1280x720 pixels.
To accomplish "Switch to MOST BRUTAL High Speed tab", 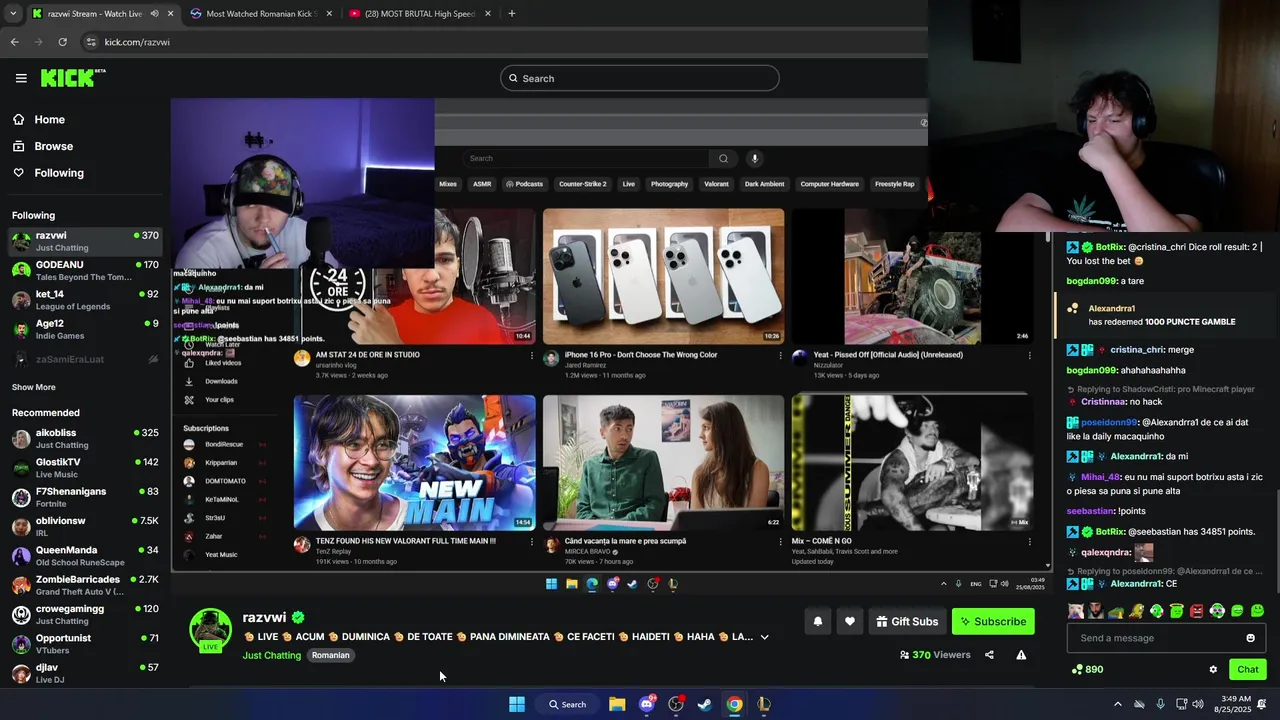I will [x=420, y=13].
